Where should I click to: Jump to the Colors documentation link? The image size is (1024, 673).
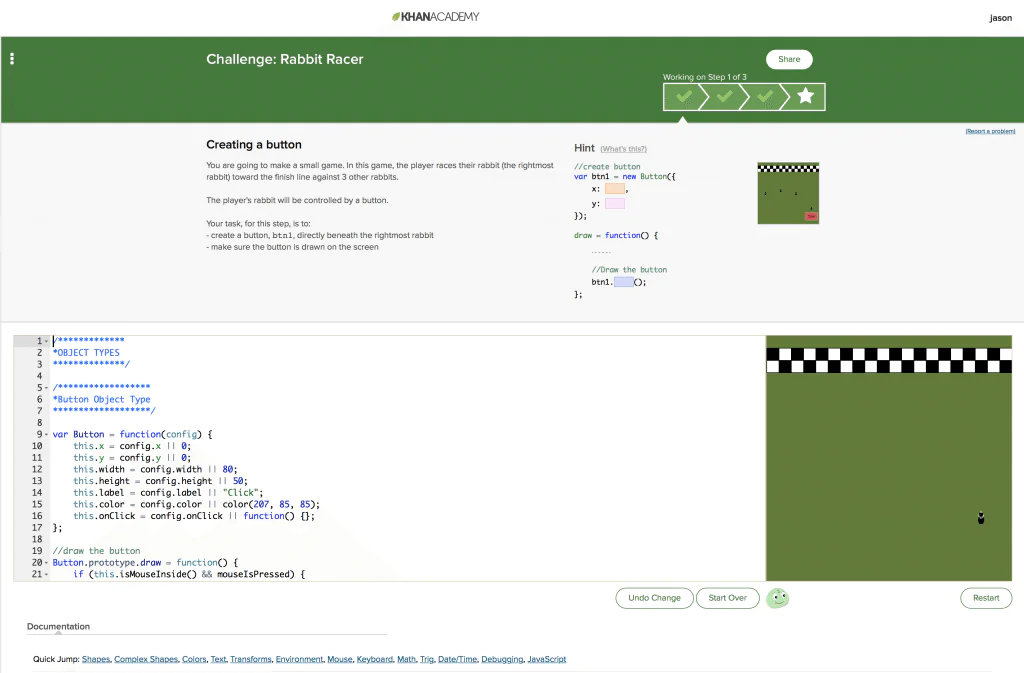click(x=193, y=660)
